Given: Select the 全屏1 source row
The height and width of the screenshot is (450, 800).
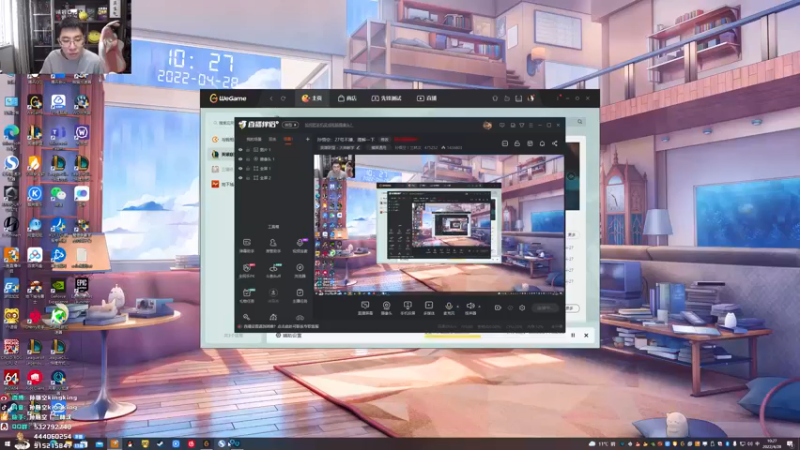Looking at the screenshot, I should click(273, 168).
